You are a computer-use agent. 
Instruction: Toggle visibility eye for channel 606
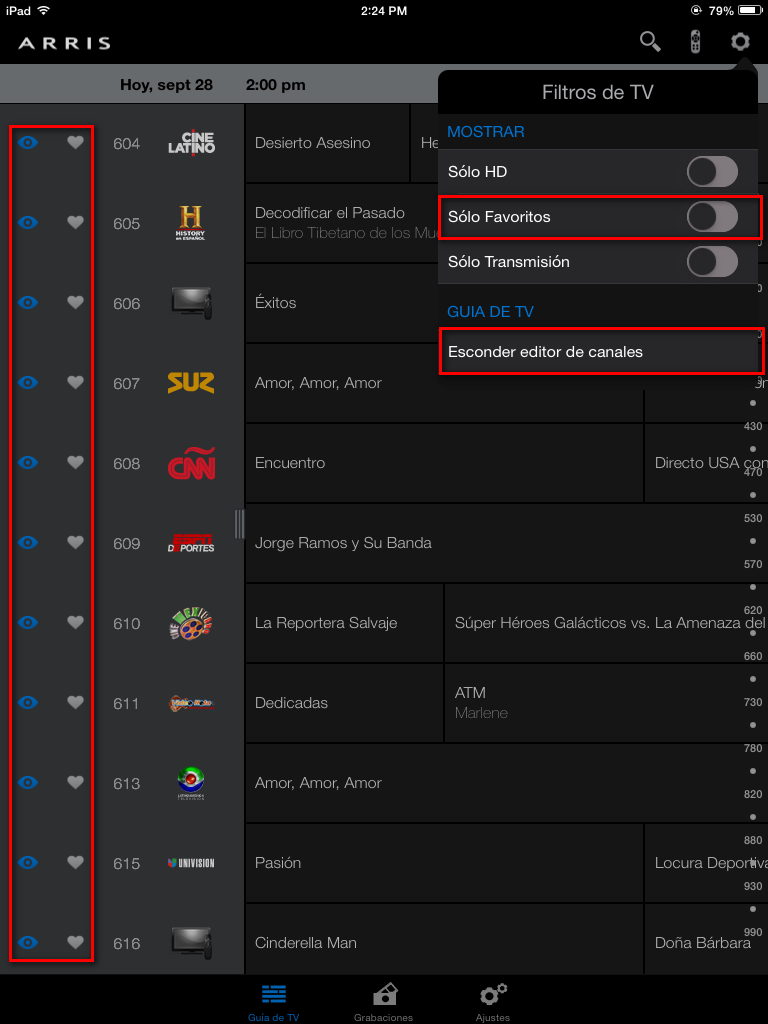[x=27, y=302]
